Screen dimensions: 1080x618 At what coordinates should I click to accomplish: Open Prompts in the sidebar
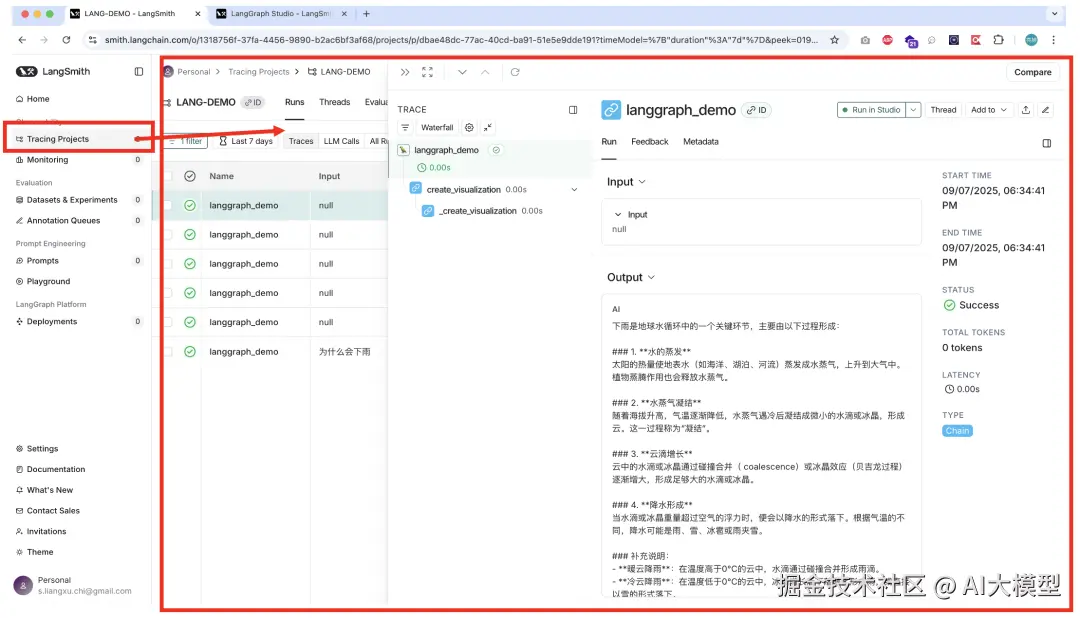coord(42,260)
